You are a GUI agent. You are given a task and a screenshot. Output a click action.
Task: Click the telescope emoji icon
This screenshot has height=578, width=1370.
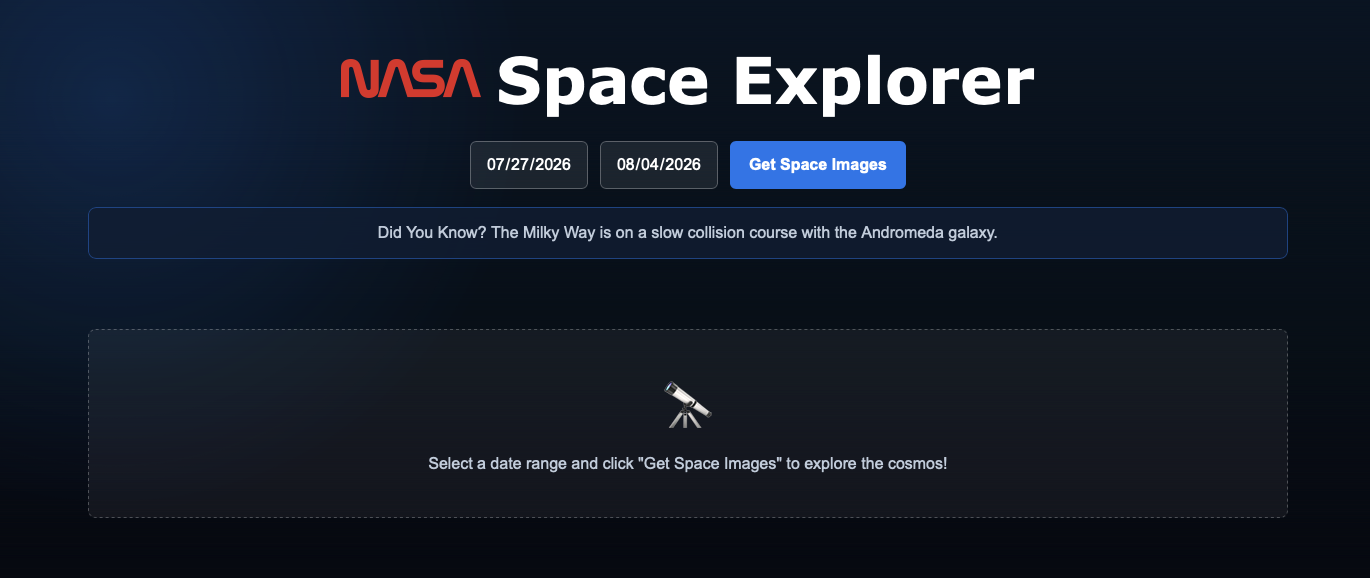pos(687,404)
